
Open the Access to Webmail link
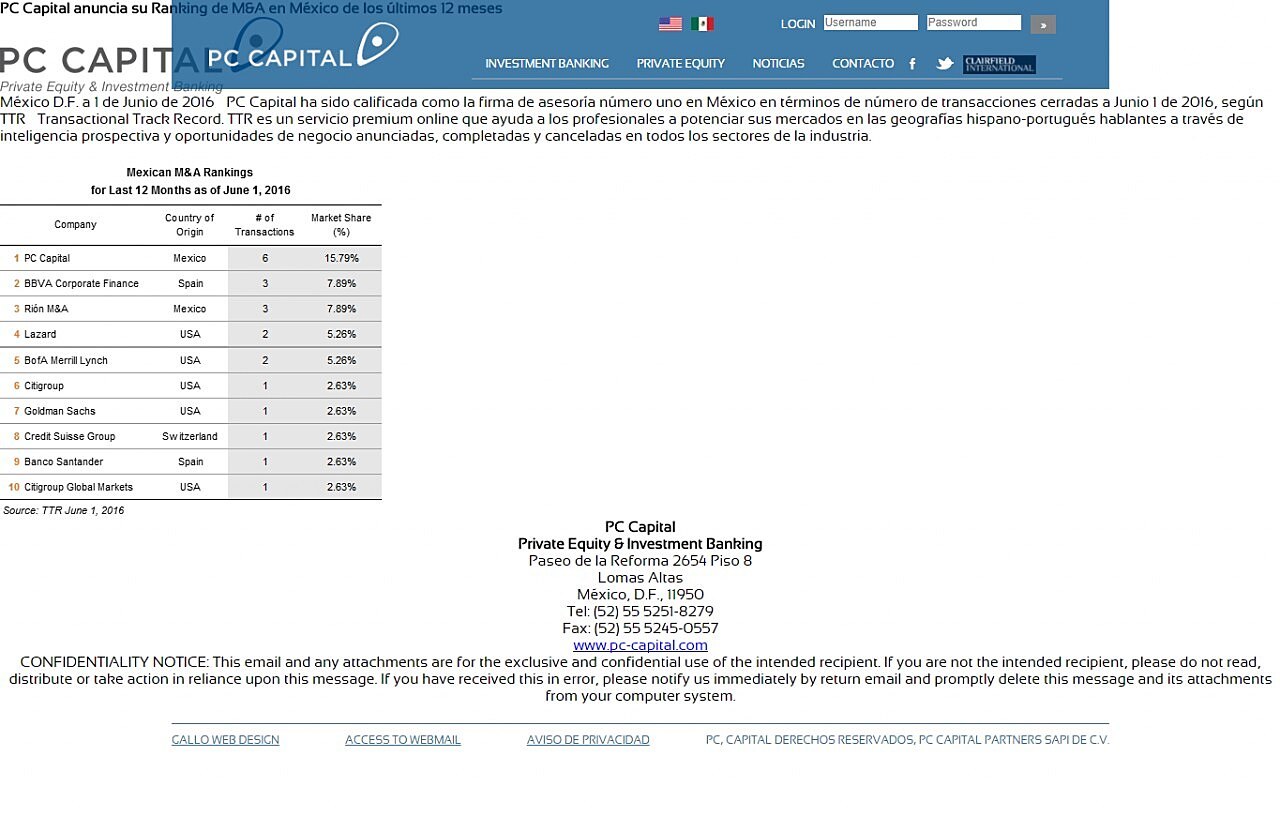(403, 740)
